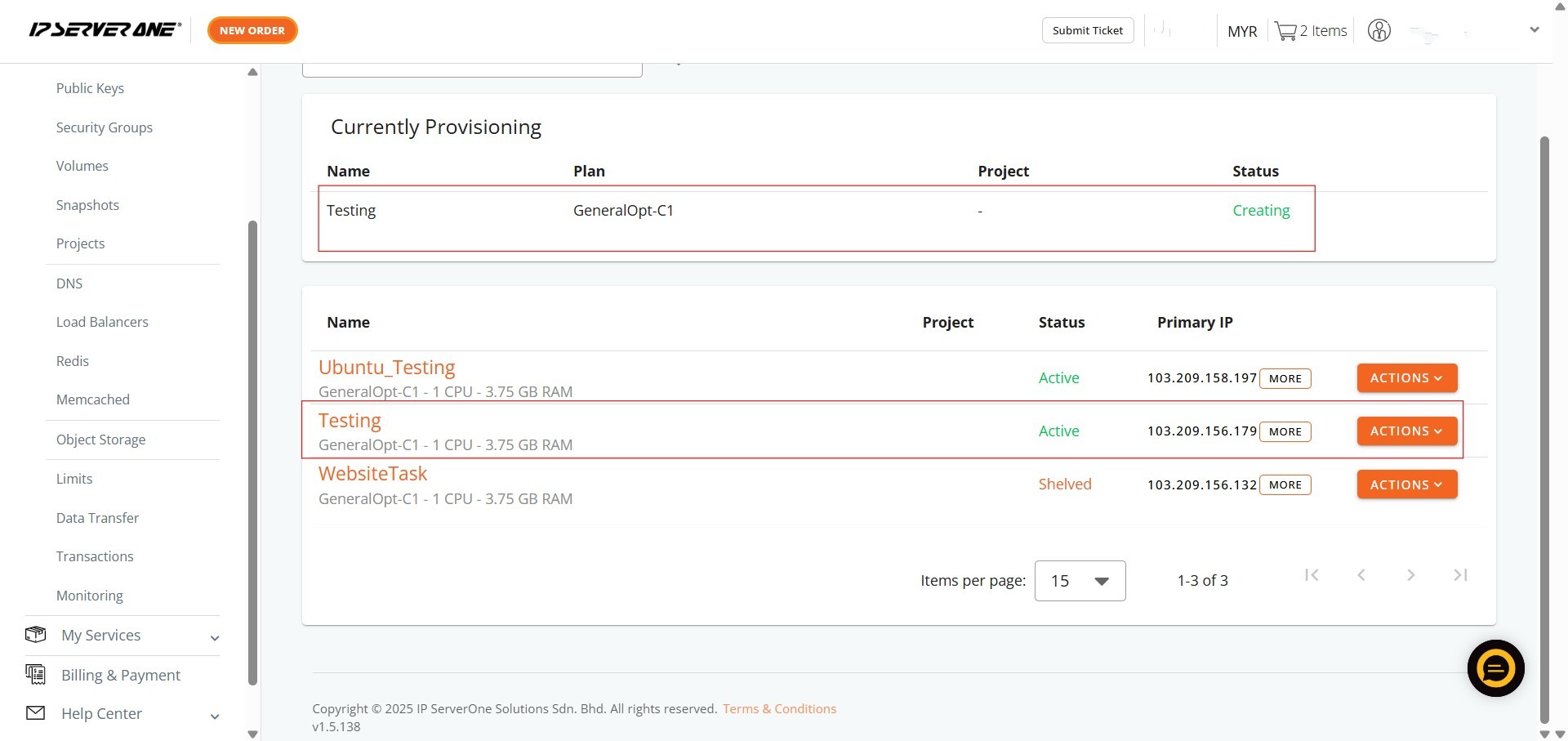Open the account menu chevron
Viewport: 1568px width, 741px height.
point(1534,30)
